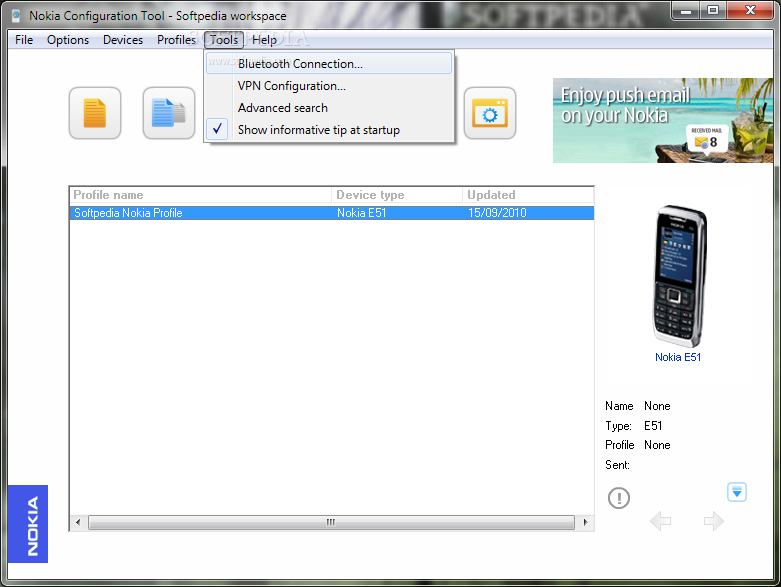781x587 pixels.
Task: Open the Help menu
Action: pyautogui.click(x=264, y=40)
